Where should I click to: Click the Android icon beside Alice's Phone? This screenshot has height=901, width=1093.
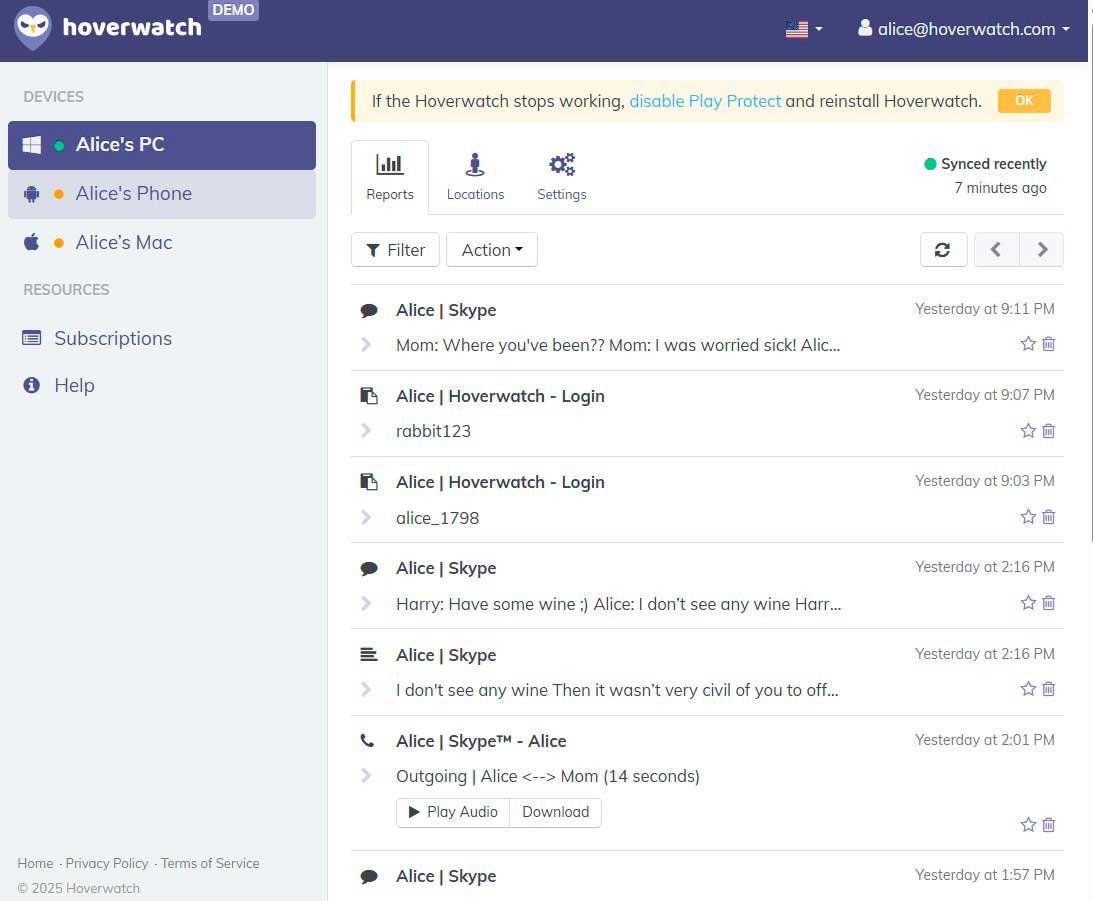31,194
